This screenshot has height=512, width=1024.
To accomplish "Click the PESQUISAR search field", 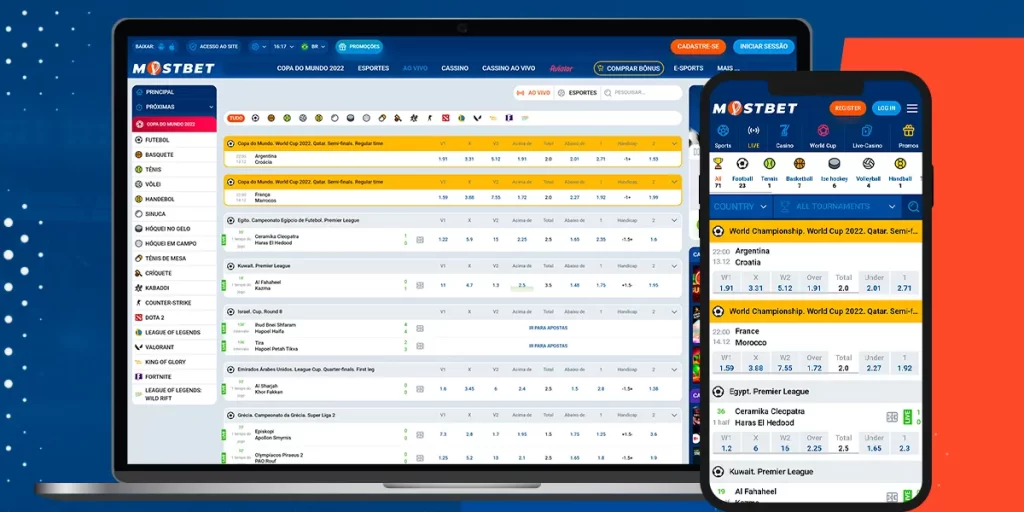I will coord(641,93).
